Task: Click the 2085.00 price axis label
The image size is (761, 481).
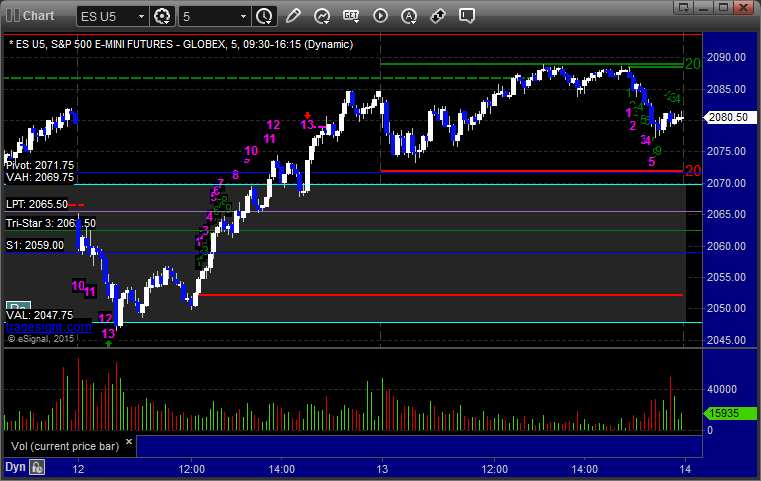Action: (x=726, y=89)
